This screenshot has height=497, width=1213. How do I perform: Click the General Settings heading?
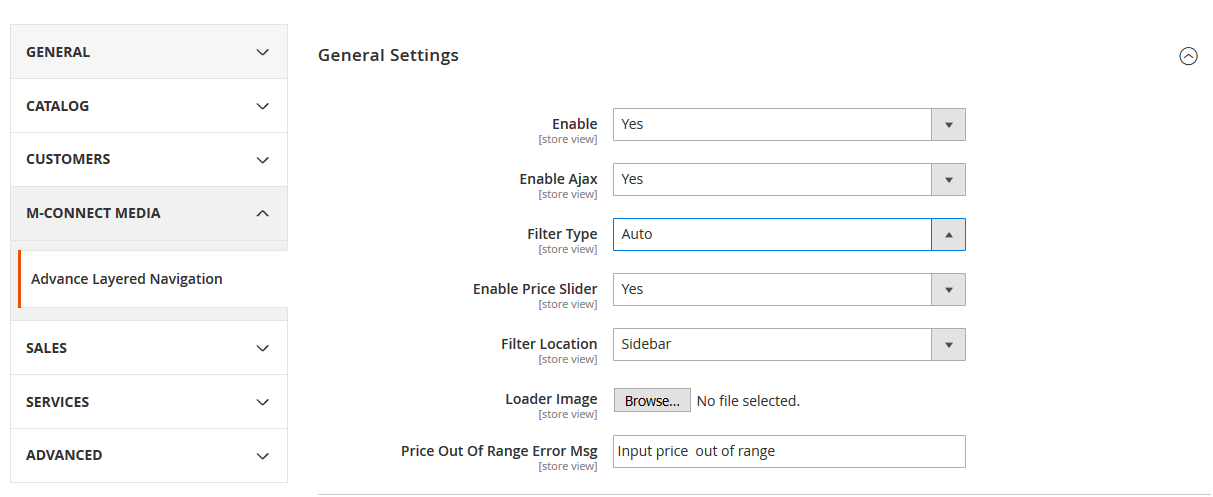(x=388, y=55)
